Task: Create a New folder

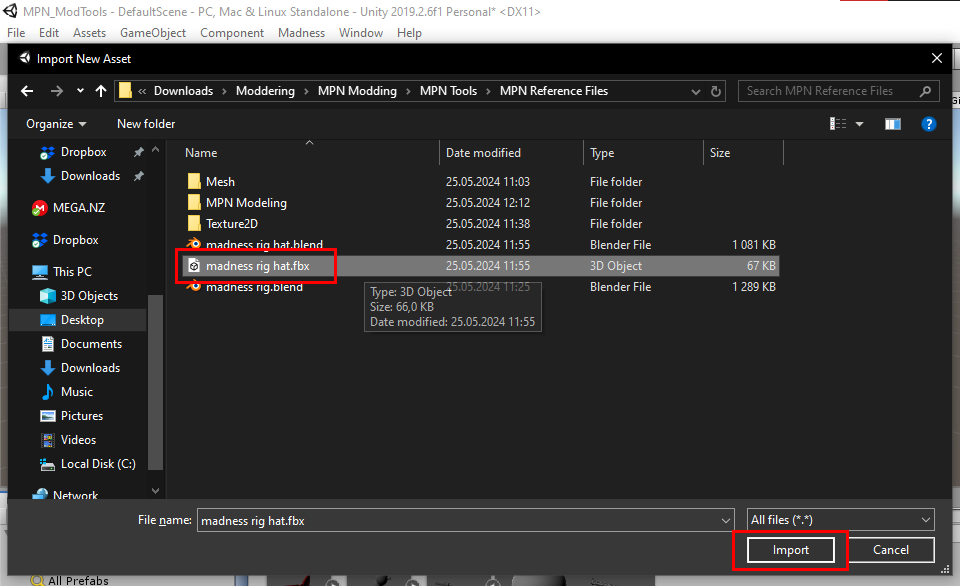Action: click(x=146, y=124)
